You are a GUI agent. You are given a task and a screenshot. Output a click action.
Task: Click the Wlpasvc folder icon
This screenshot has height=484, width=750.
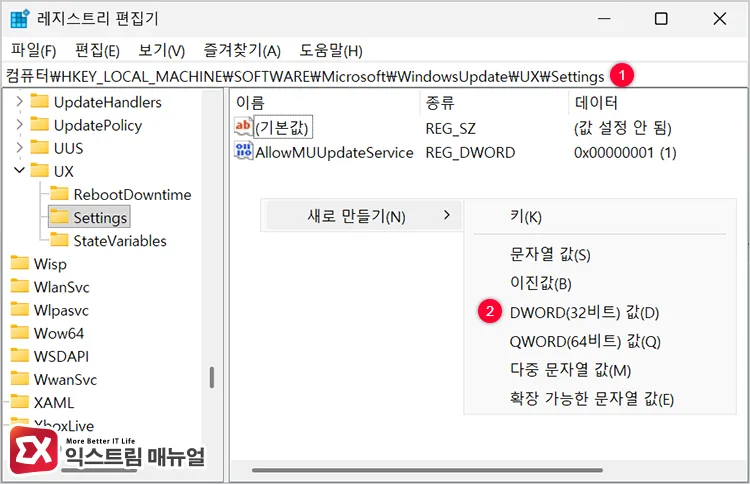coord(20,309)
